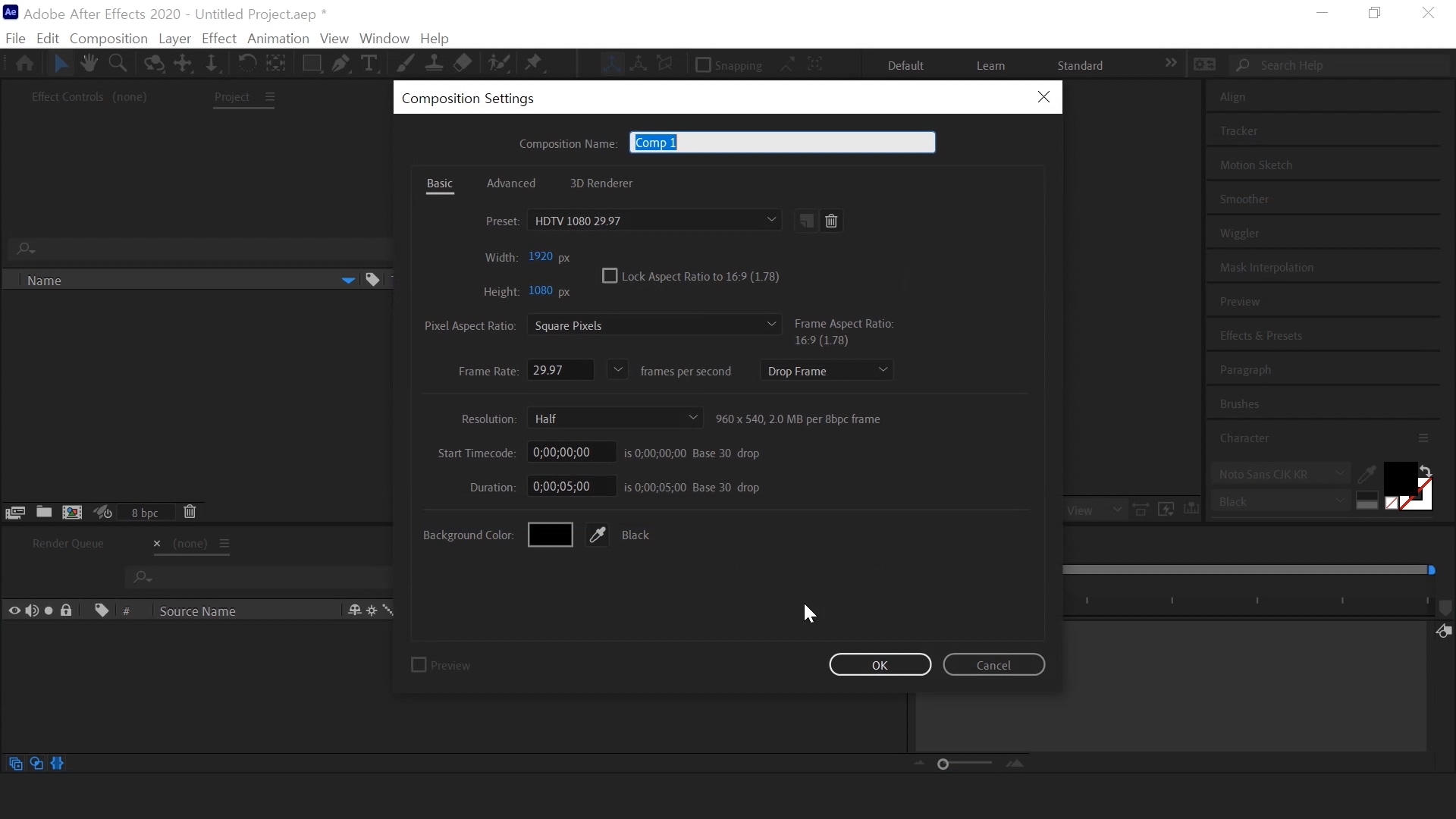Select the Horizontal Type tool
Viewport: 1456px width, 819px height.
coord(369,64)
